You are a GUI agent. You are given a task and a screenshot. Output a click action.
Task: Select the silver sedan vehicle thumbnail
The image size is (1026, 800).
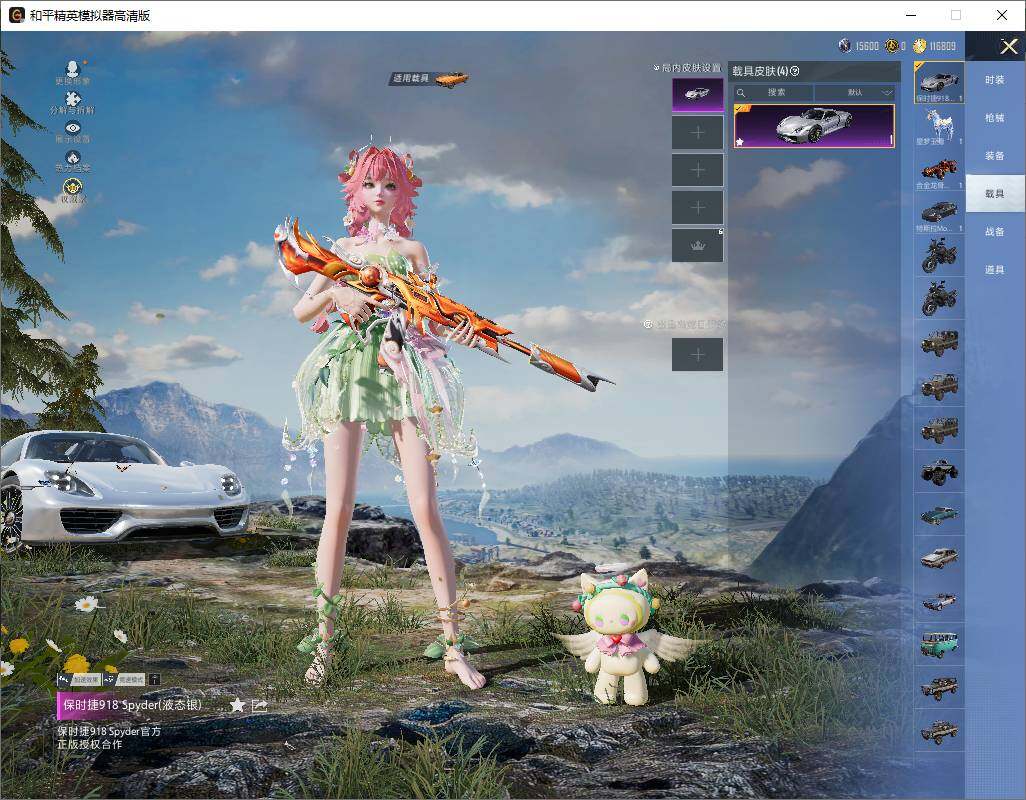click(939, 558)
